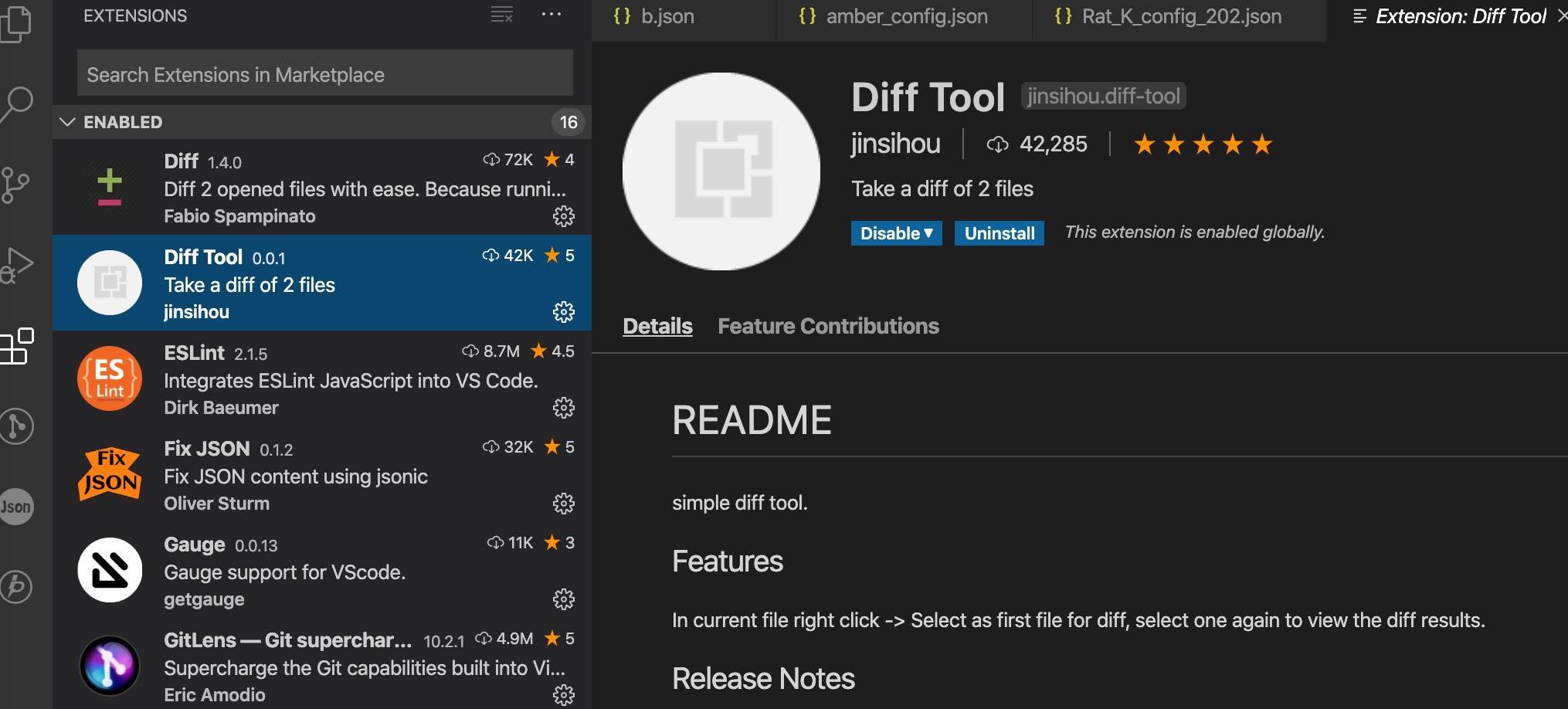1568x709 pixels.
Task: Click in Search Extensions in Marketplace field
Action: coord(325,73)
